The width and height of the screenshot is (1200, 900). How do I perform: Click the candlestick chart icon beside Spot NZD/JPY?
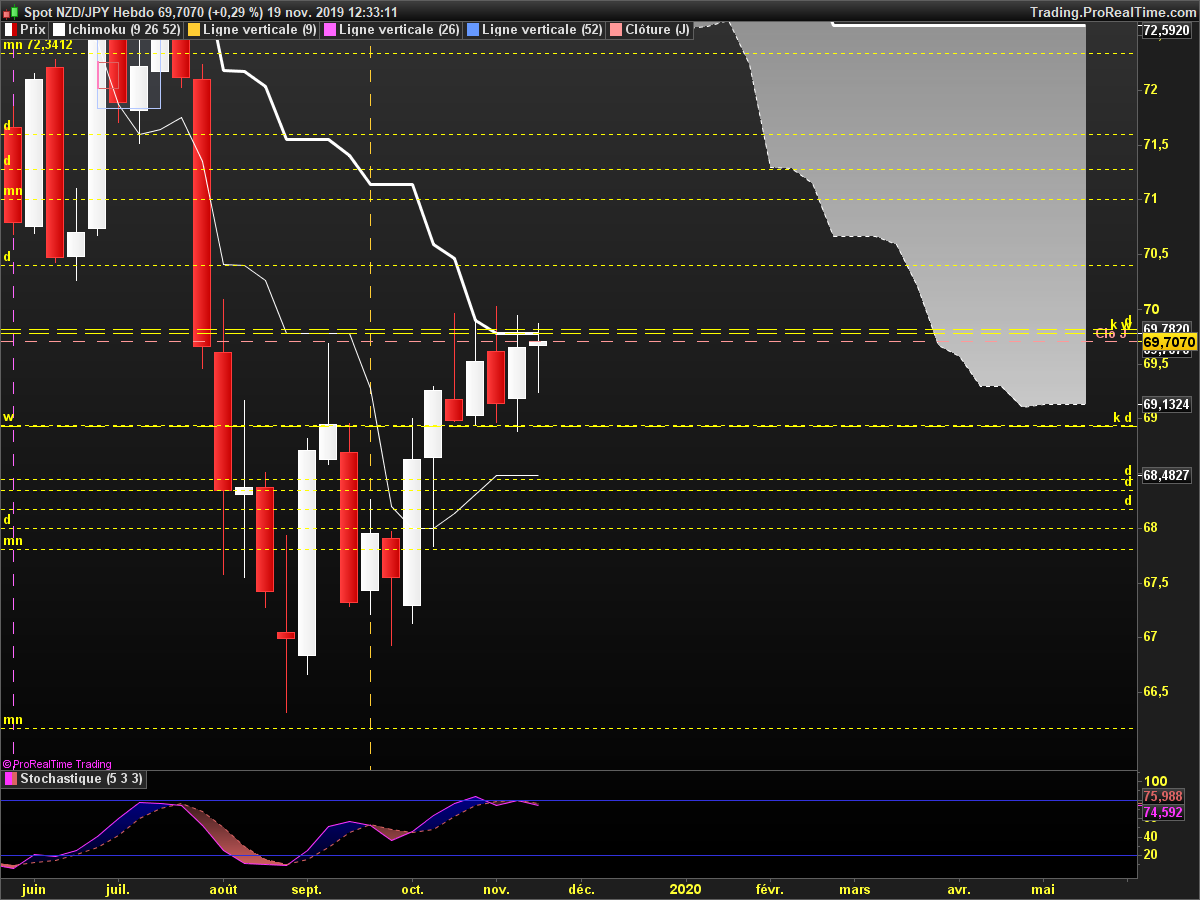(10, 11)
